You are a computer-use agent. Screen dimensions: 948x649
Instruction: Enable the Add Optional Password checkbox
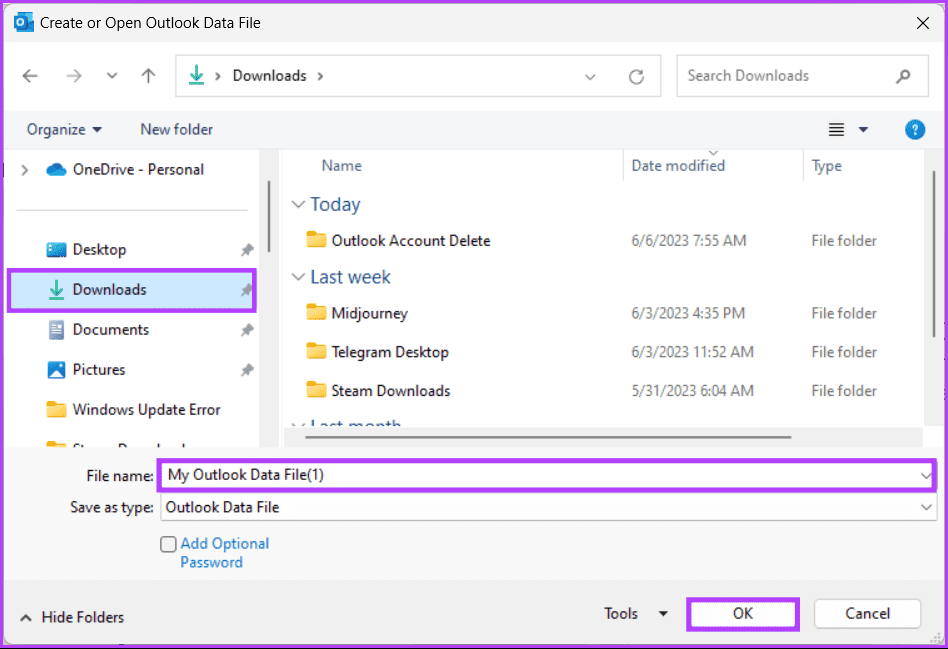click(169, 544)
